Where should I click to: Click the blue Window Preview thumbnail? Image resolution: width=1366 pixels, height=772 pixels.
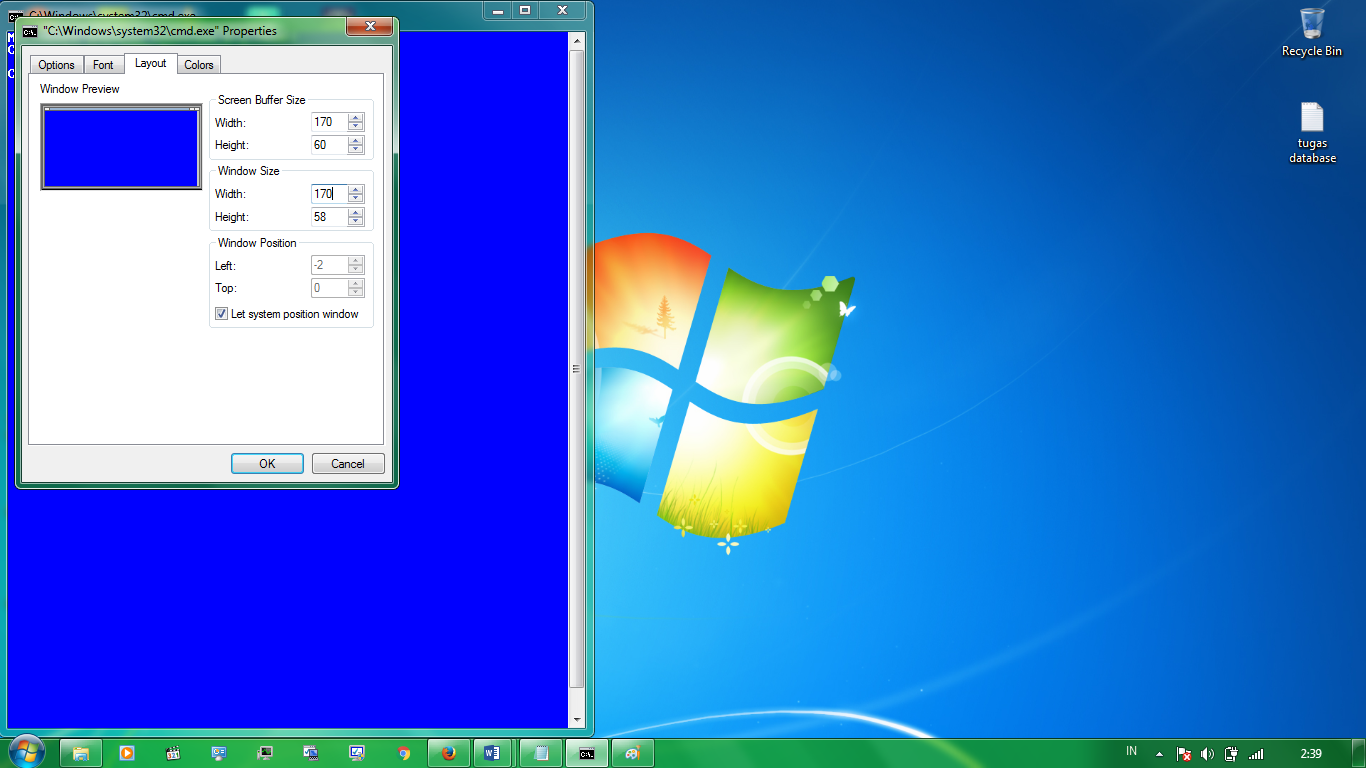121,147
